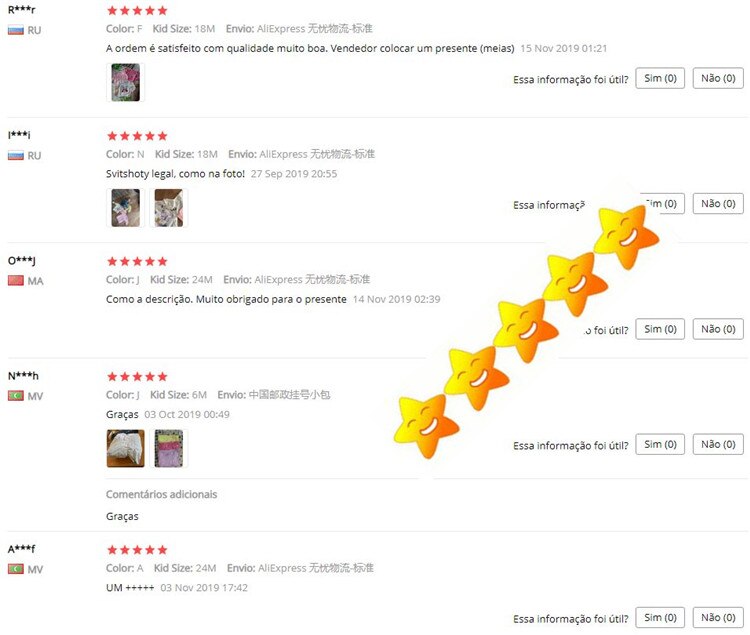Vote Não on I***i's review
Screen dimensions: 750x635
(718, 204)
